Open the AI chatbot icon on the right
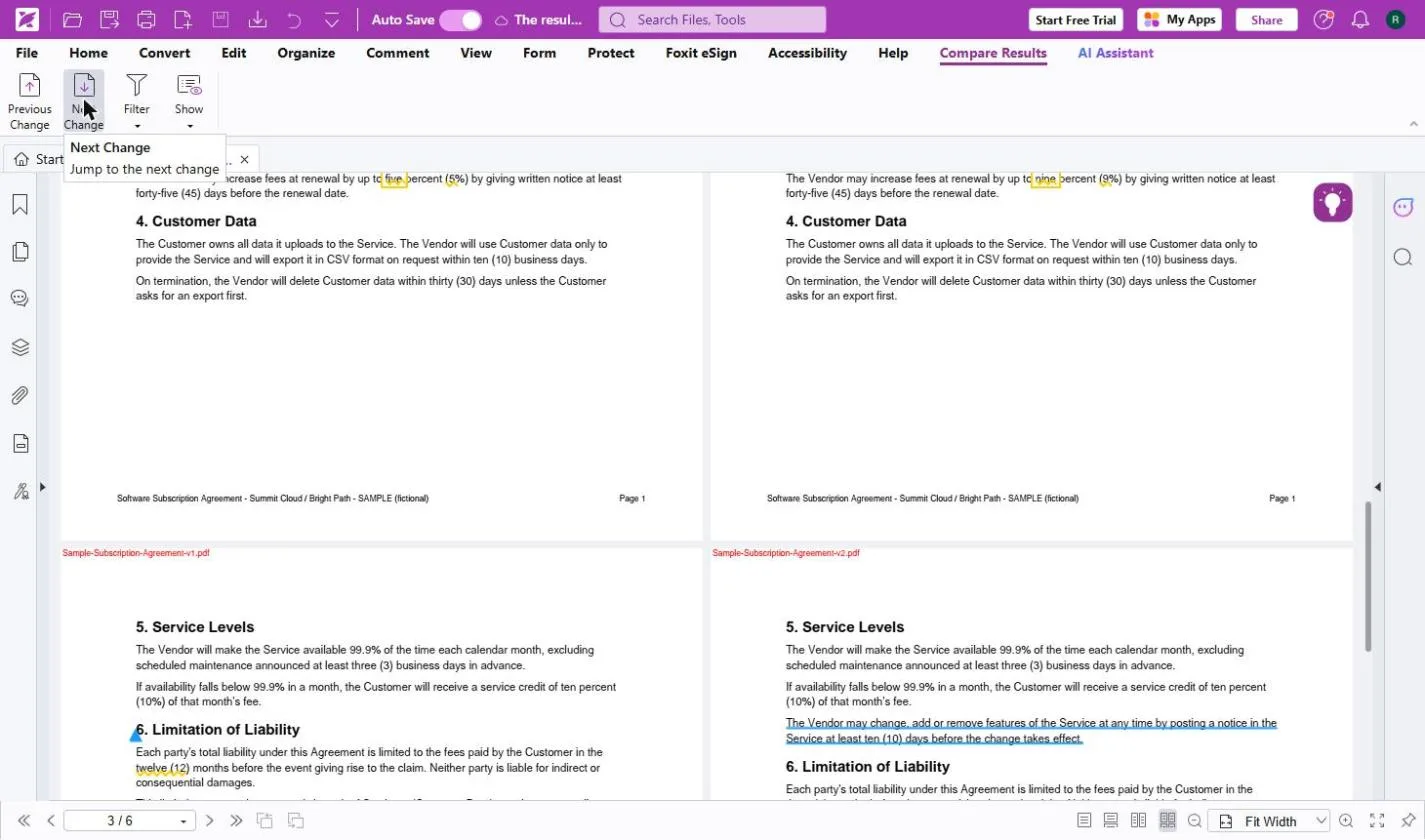The image size is (1425, 840). [x=1403, y=207]
